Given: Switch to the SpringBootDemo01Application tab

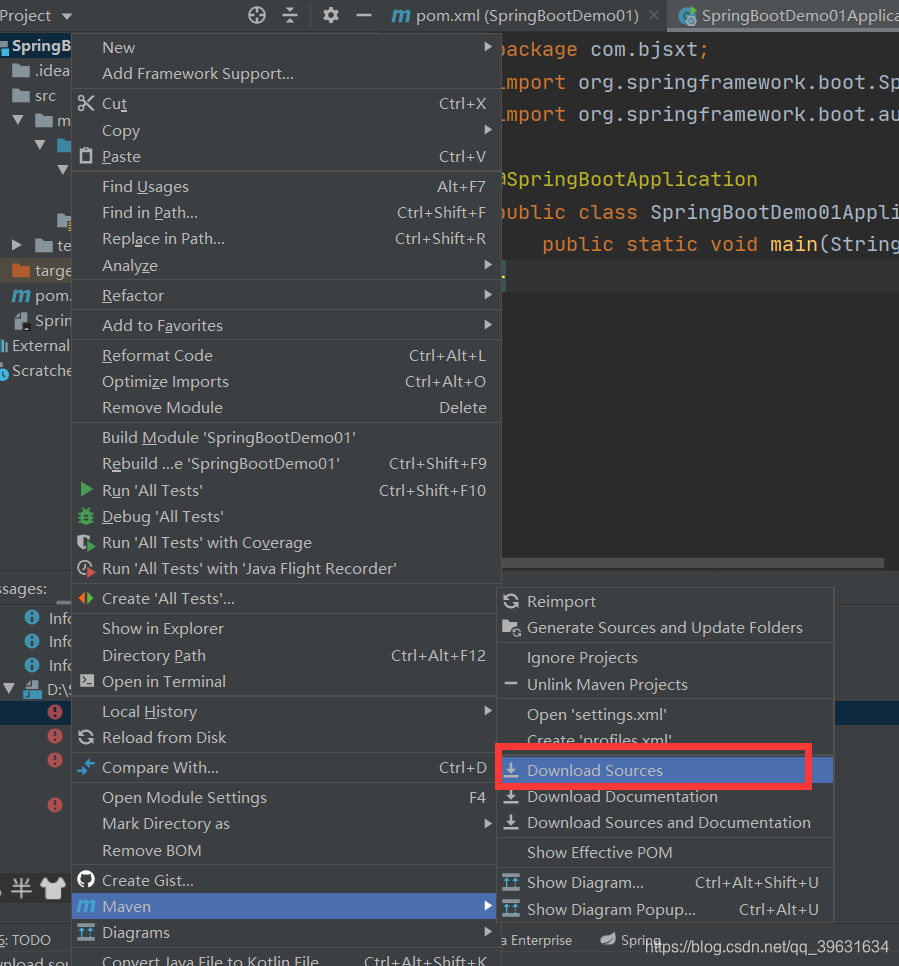Looking at the screenshot, I should coord(788,15).
